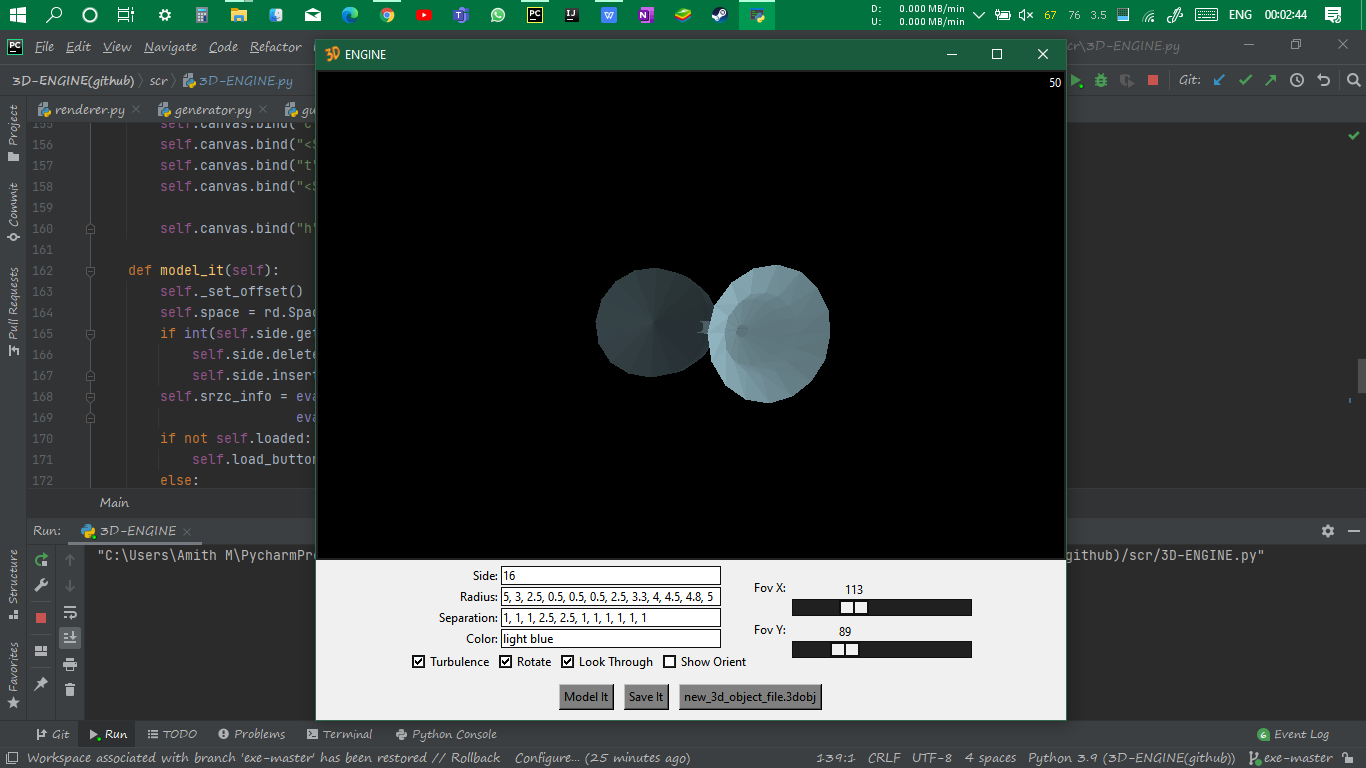Click into the Side input field
Viewport: 1366px width, 768px height.
click(610, 576)
